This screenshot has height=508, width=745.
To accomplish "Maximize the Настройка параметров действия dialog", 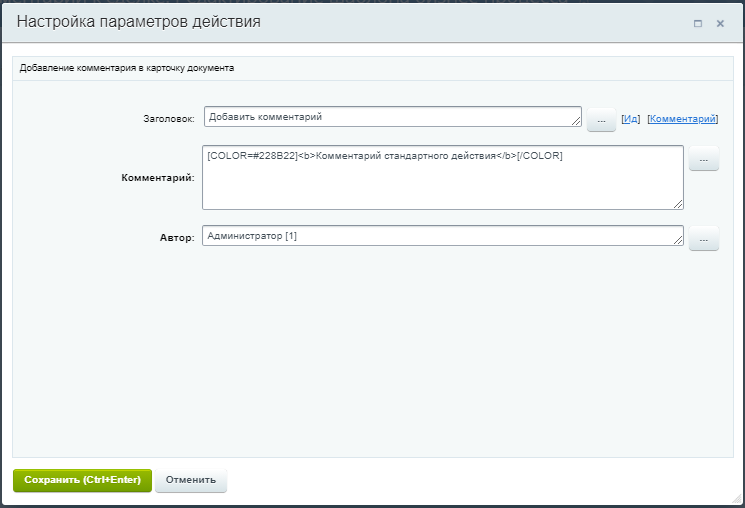I will click(x=697, y=23).
